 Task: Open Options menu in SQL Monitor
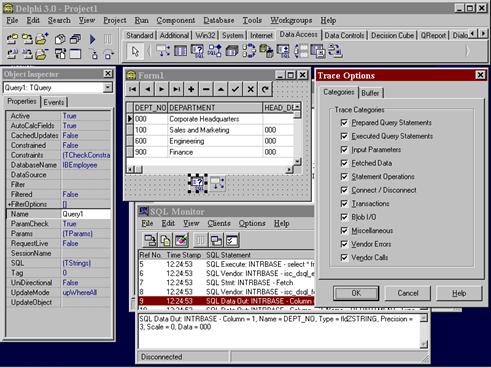(x=252, y=223)
